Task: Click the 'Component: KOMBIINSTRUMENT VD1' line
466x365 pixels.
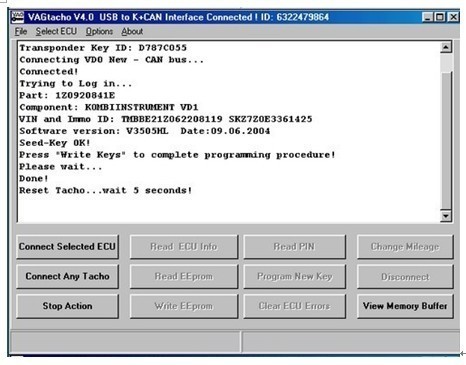Action: [109, 107]
